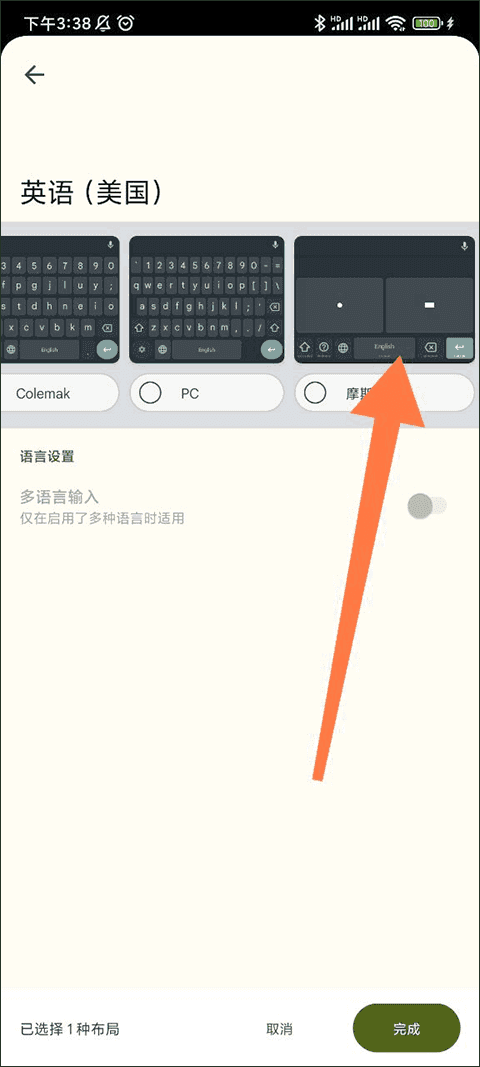Tap the 完成 button
Screen dimensions: 480x1067
(406, 1028)
